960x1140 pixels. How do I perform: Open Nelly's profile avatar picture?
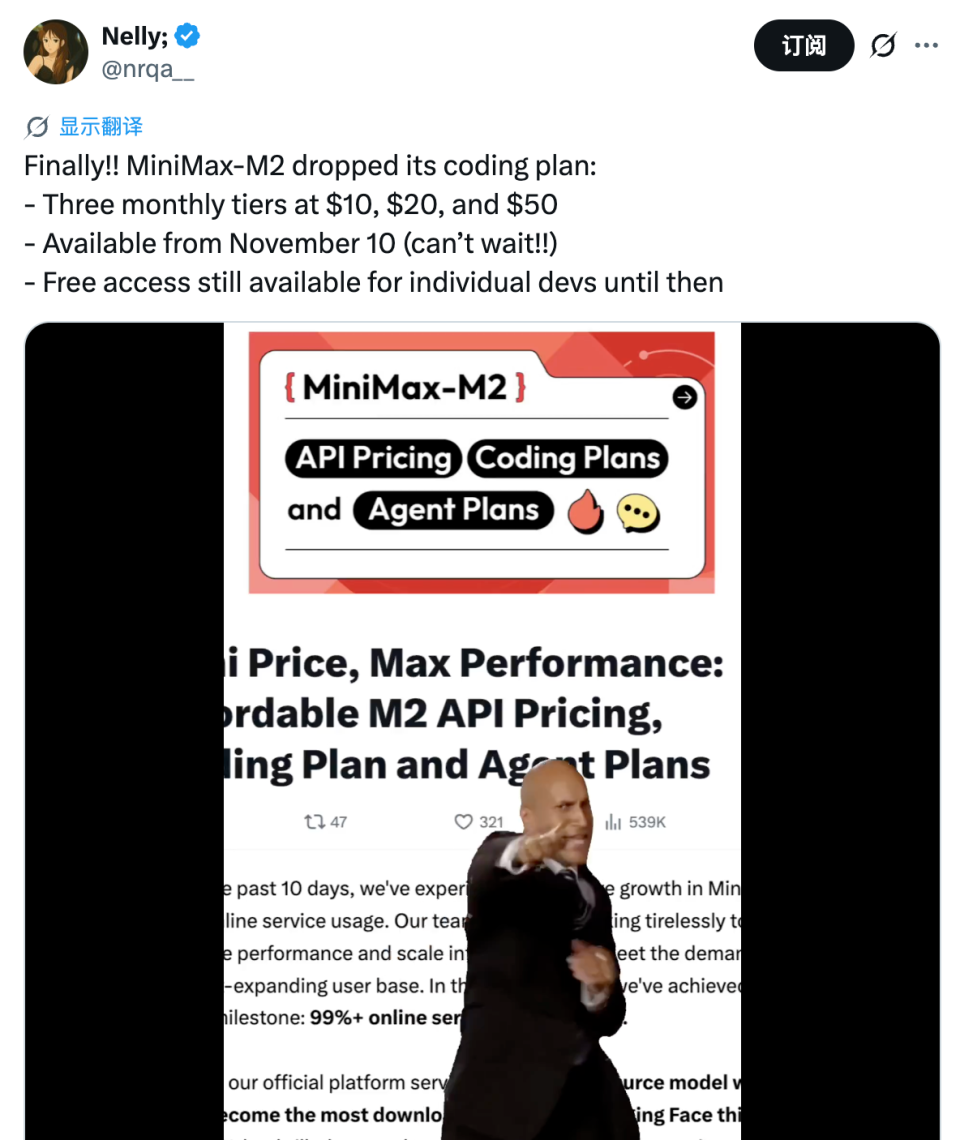click(55, 52)
